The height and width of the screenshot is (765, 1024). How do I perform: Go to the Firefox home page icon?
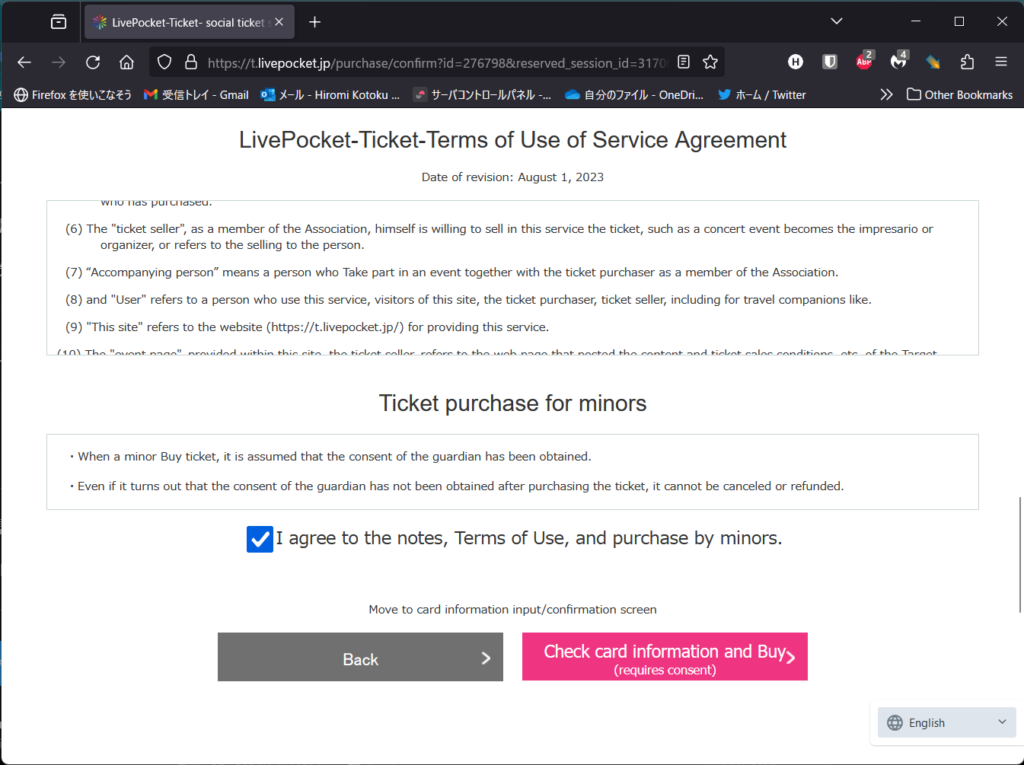click(126, 62)
